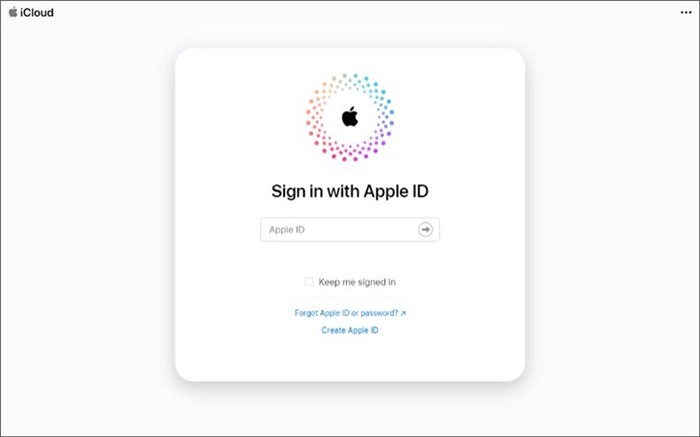Viewport: 700px width, 437px height.
Task: Enable the Keep me signed in checkbox
Action: click(x=308, y=282)
